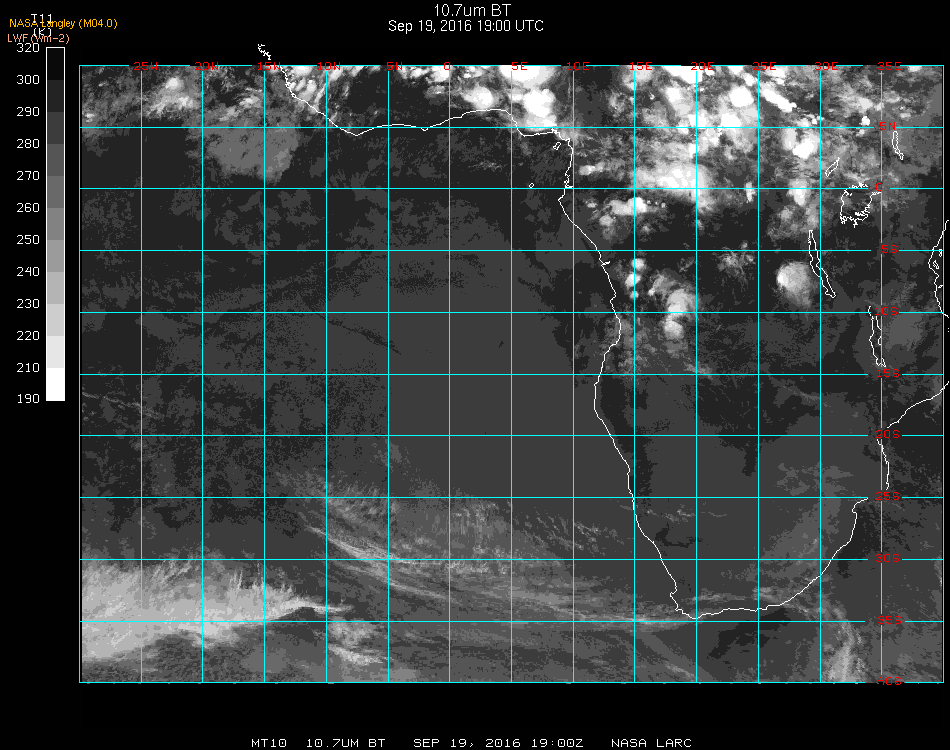
Task: Click the "Sep 19, 2016 19:00 UTC" date text
Action: click(466, 26)
